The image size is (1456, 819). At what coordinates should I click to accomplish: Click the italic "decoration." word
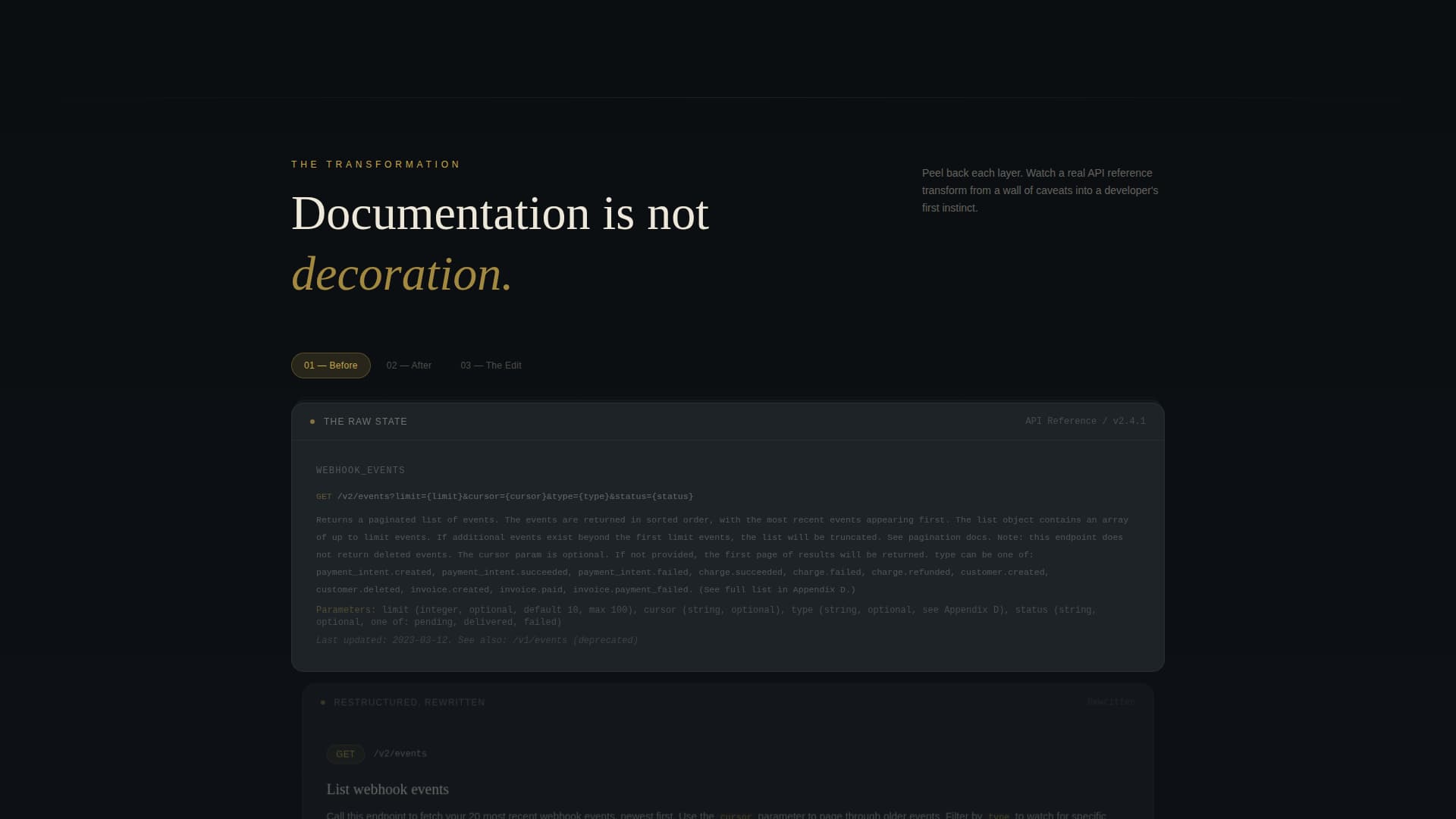(402, 274)
